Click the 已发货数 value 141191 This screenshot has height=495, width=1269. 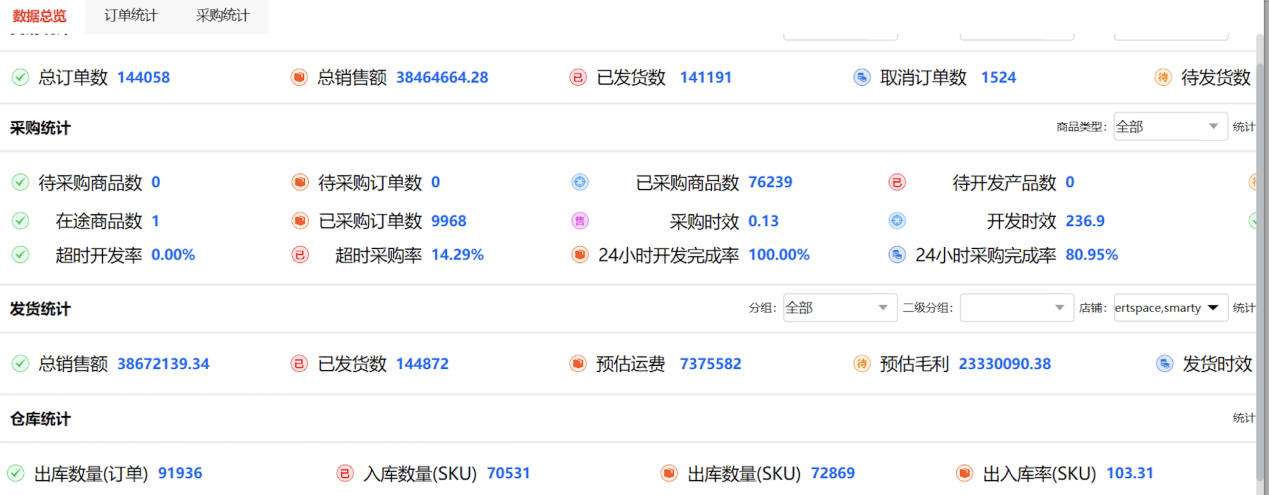click(x=705, y=77)
